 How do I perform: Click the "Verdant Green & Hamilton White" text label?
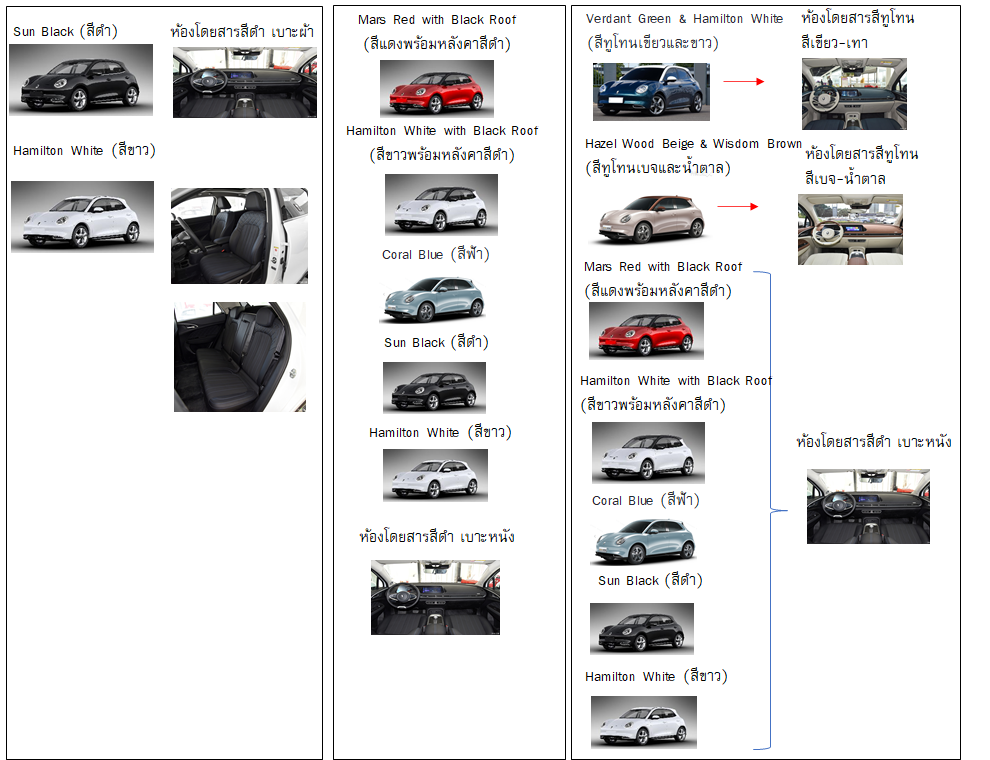point(684,19)
